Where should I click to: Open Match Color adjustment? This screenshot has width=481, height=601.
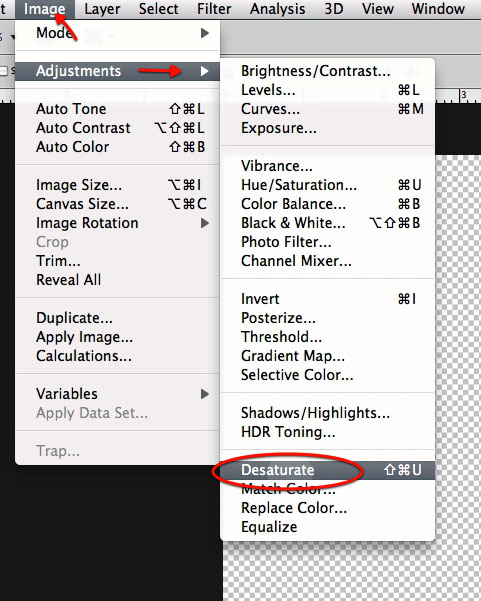[328, 489]
